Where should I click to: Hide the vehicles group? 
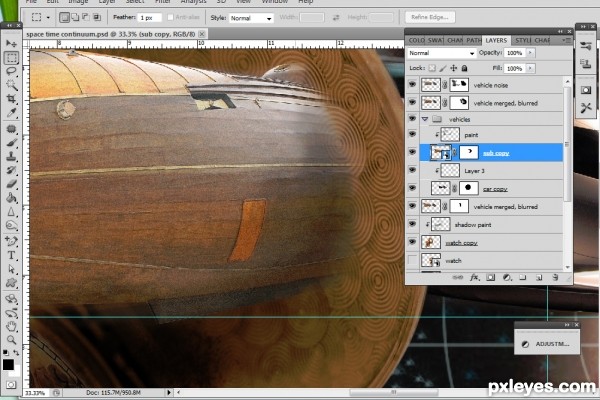(412, 119)
